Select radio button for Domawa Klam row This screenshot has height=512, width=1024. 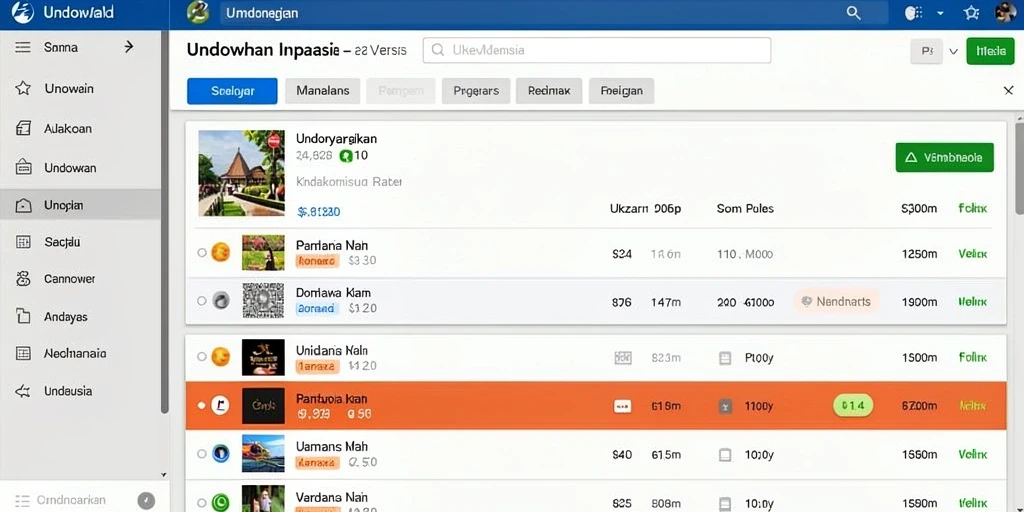(x=202, y=301)
